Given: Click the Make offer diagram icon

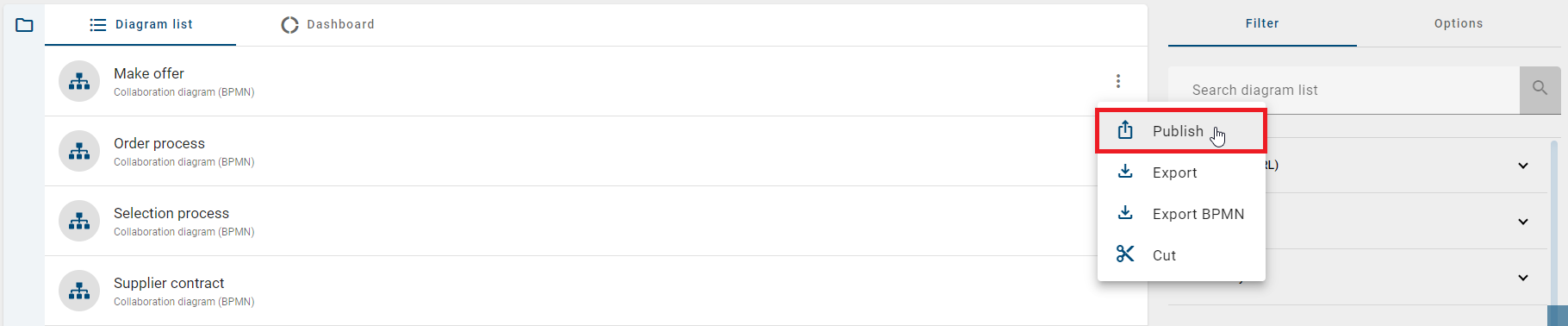Looking at the screenshot, I should point(79,81).
